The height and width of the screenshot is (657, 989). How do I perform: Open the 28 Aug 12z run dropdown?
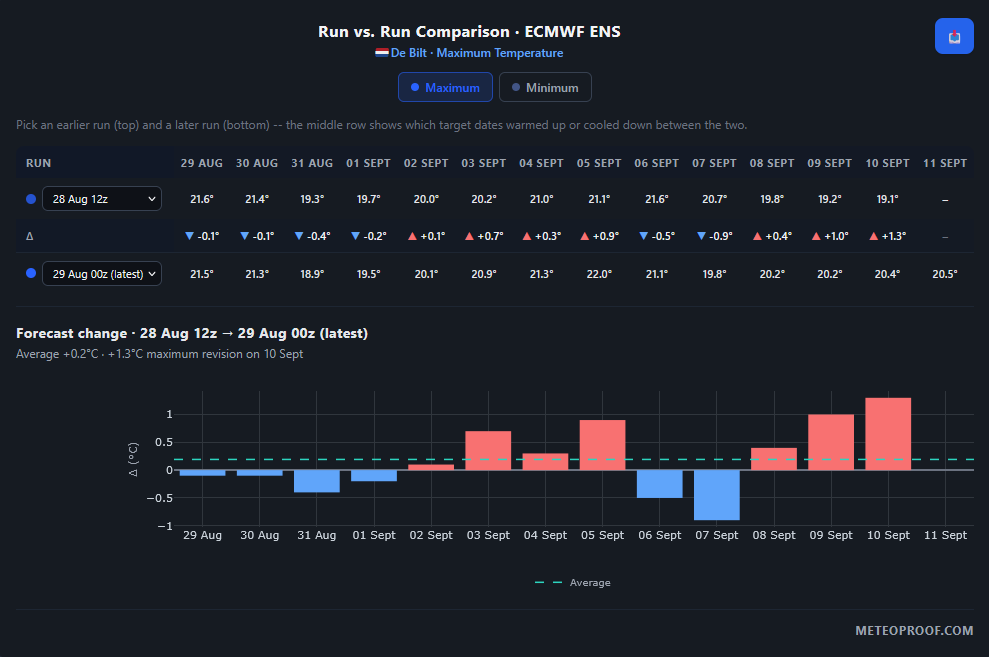pos(102,199)
